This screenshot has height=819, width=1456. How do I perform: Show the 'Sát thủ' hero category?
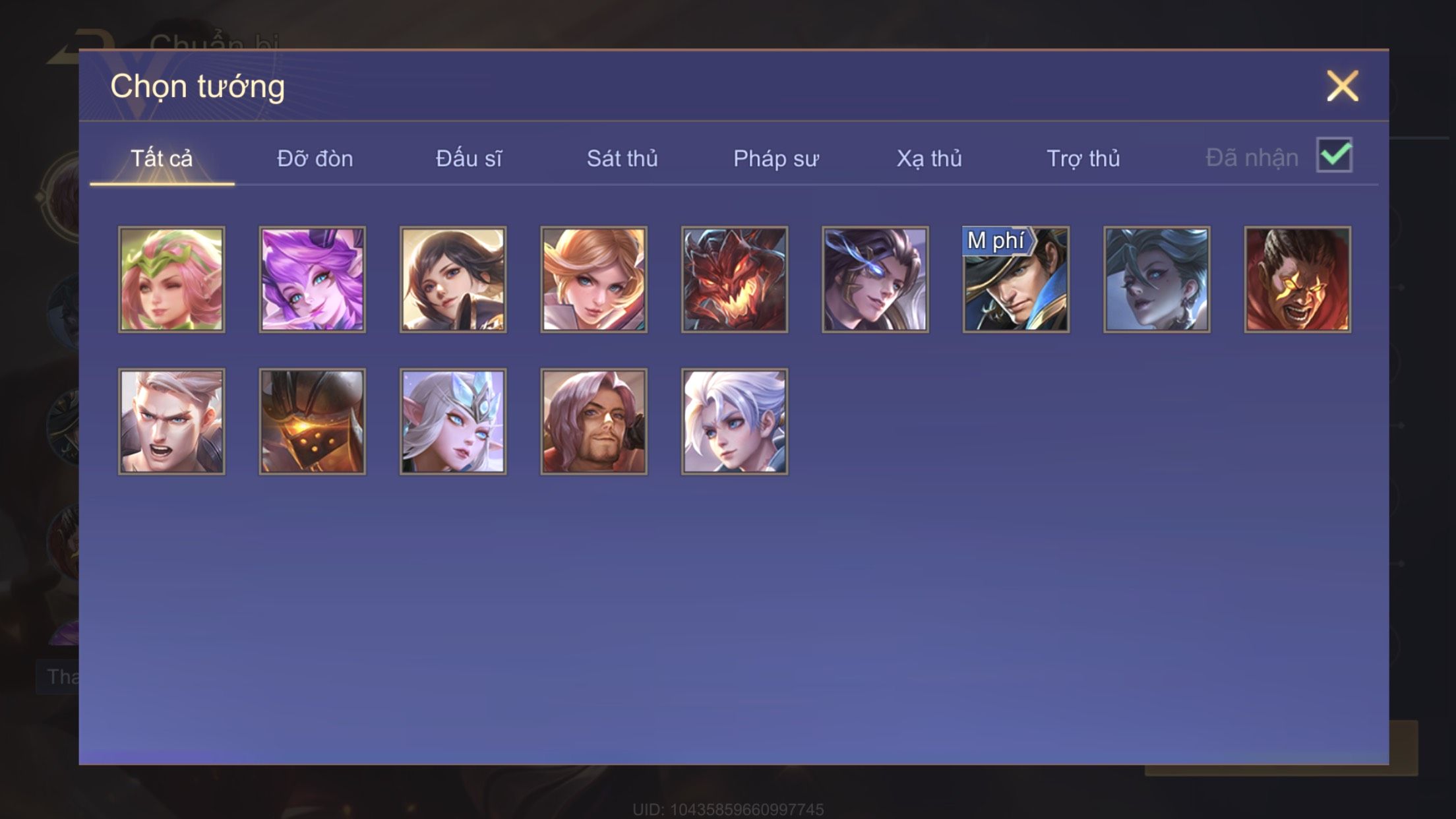click(622, 159)
